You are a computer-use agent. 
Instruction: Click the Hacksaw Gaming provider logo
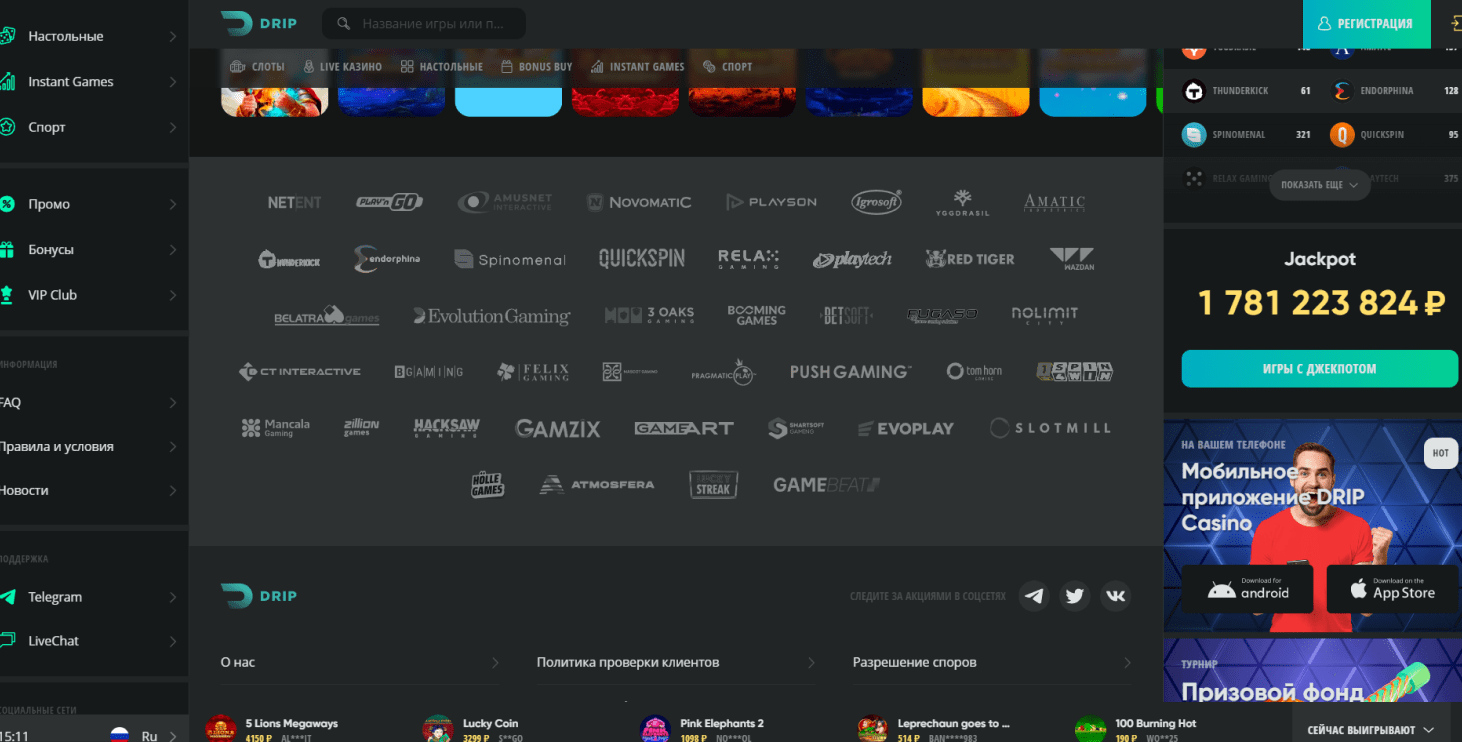[x=446, y=428]
